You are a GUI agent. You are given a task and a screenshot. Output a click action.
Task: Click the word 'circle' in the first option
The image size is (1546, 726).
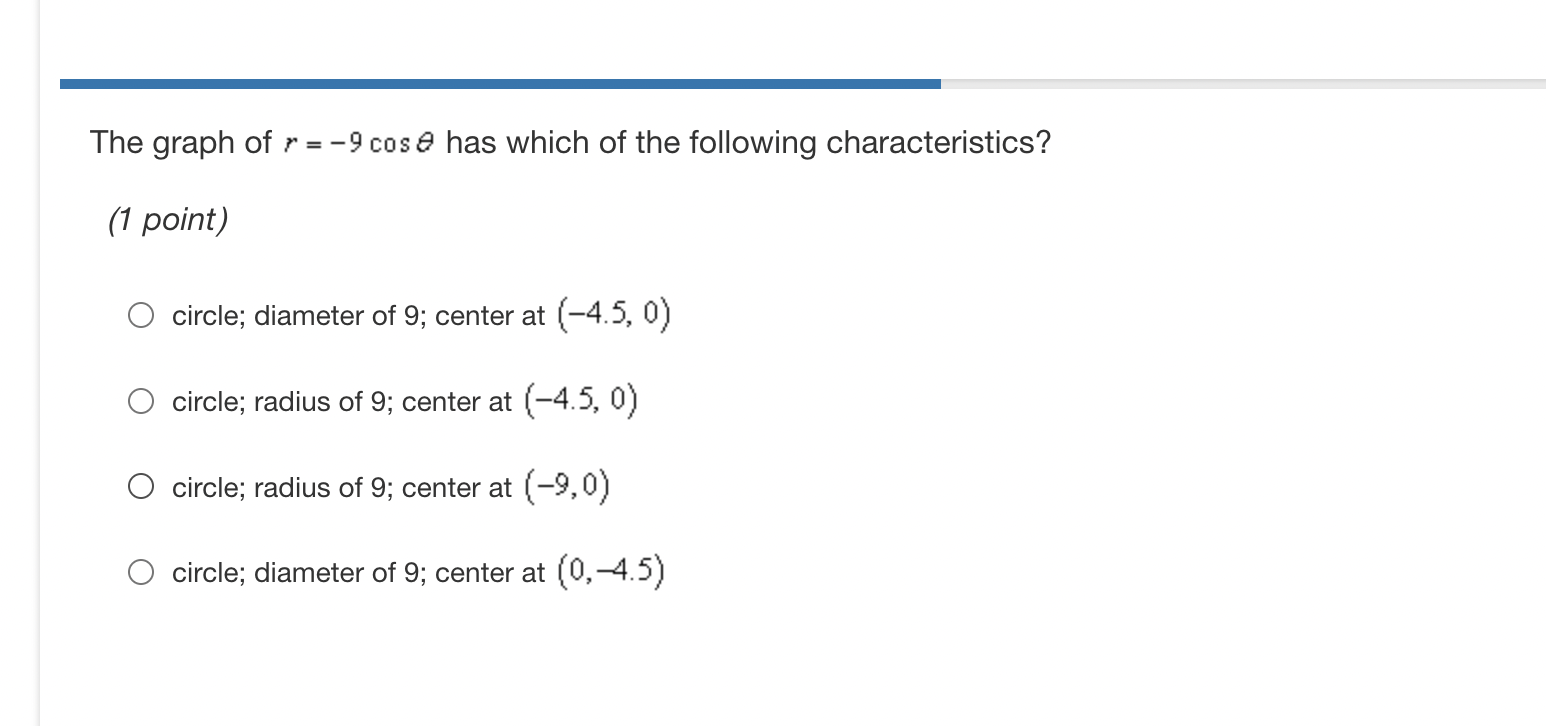click(x=204, y=315)
